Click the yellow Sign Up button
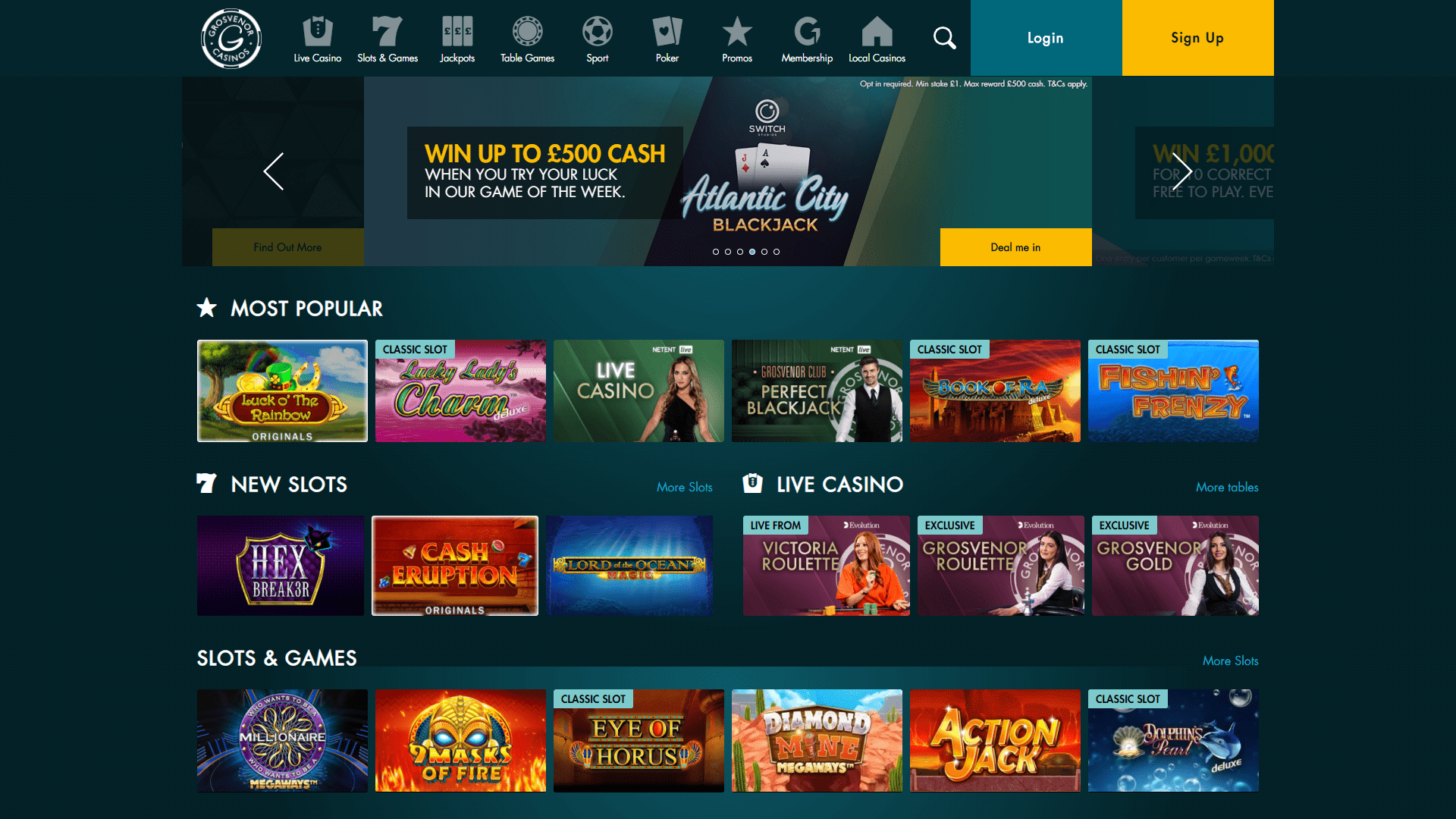Viewport: 1456px width, 819px height. tap(1197, 38)
